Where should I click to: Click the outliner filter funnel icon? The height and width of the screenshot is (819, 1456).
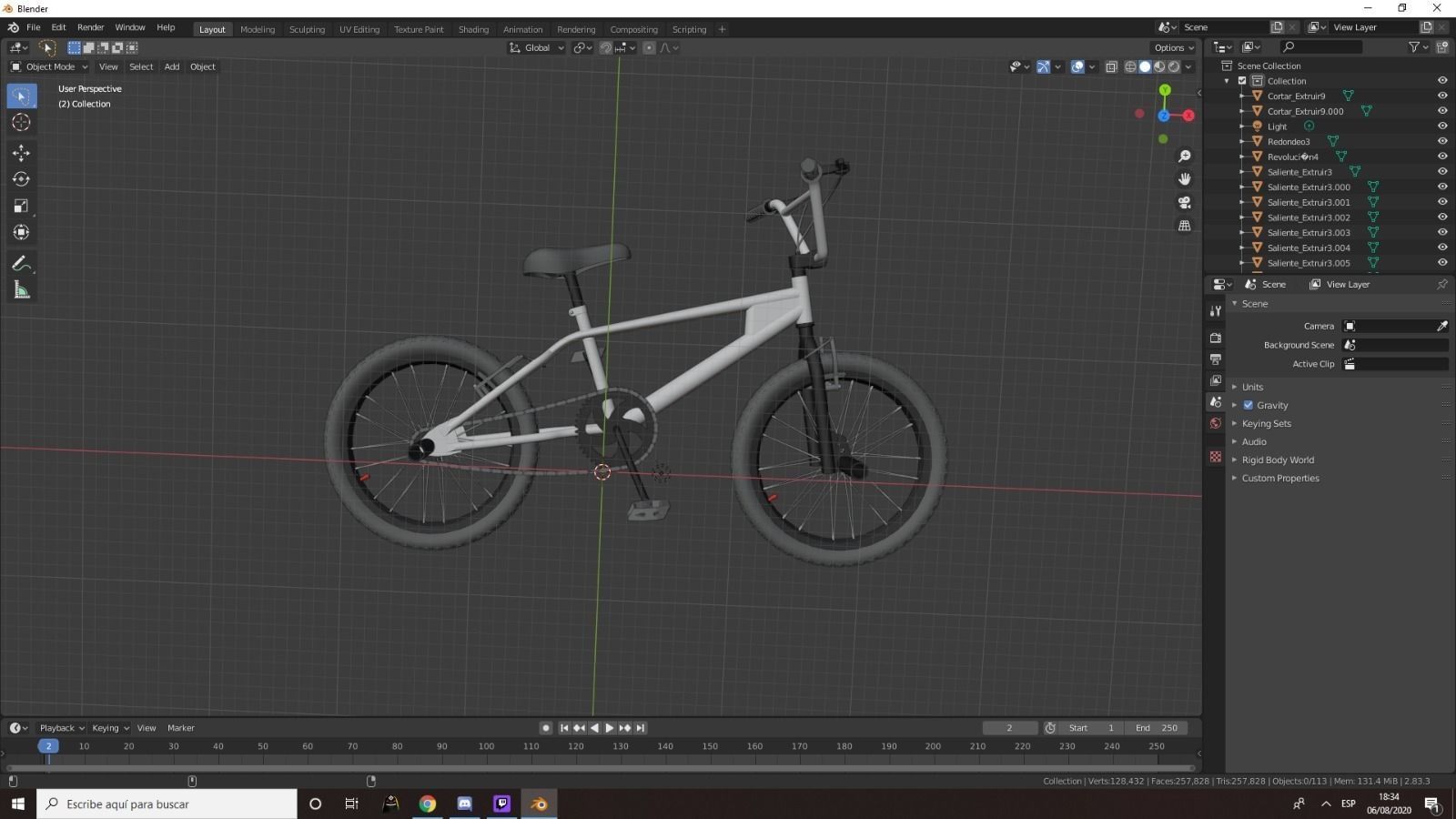tap(1414, 46)
